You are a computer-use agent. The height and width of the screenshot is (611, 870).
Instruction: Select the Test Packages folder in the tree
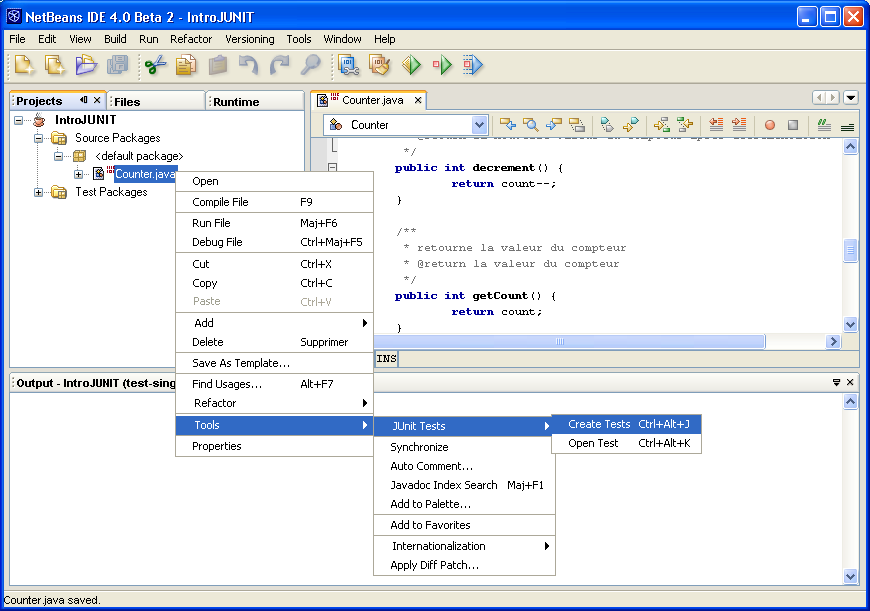[x=111, y=192]
